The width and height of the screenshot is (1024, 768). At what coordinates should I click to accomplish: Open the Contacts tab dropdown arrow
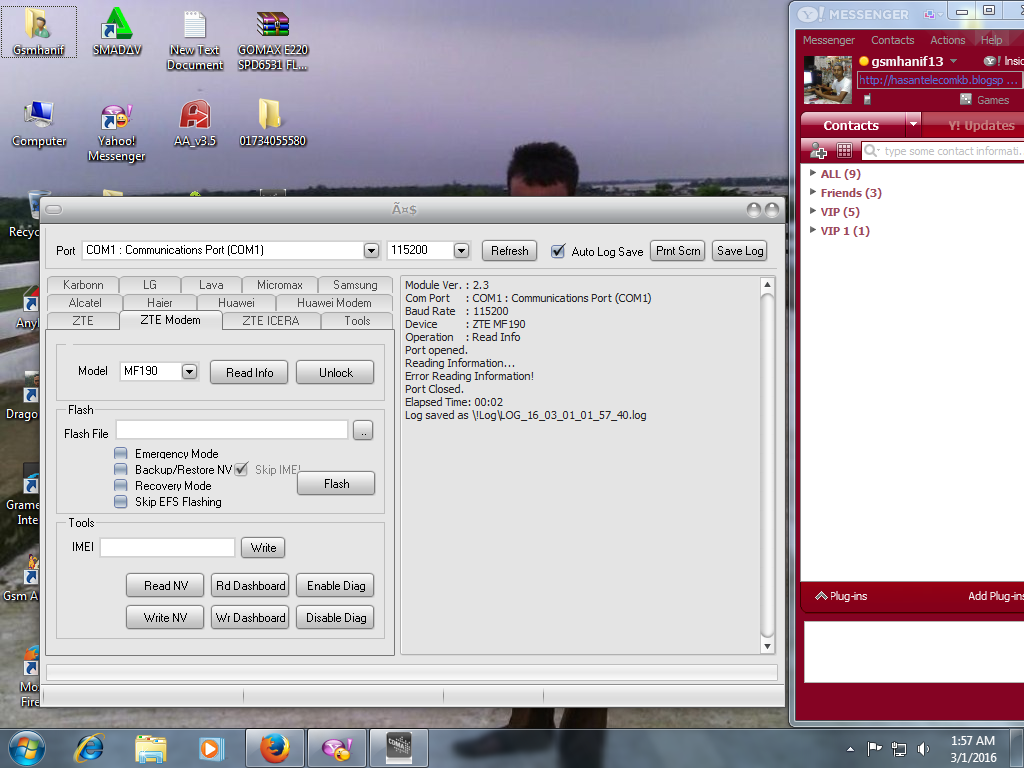pyautogui.click(x=914, y=123)
